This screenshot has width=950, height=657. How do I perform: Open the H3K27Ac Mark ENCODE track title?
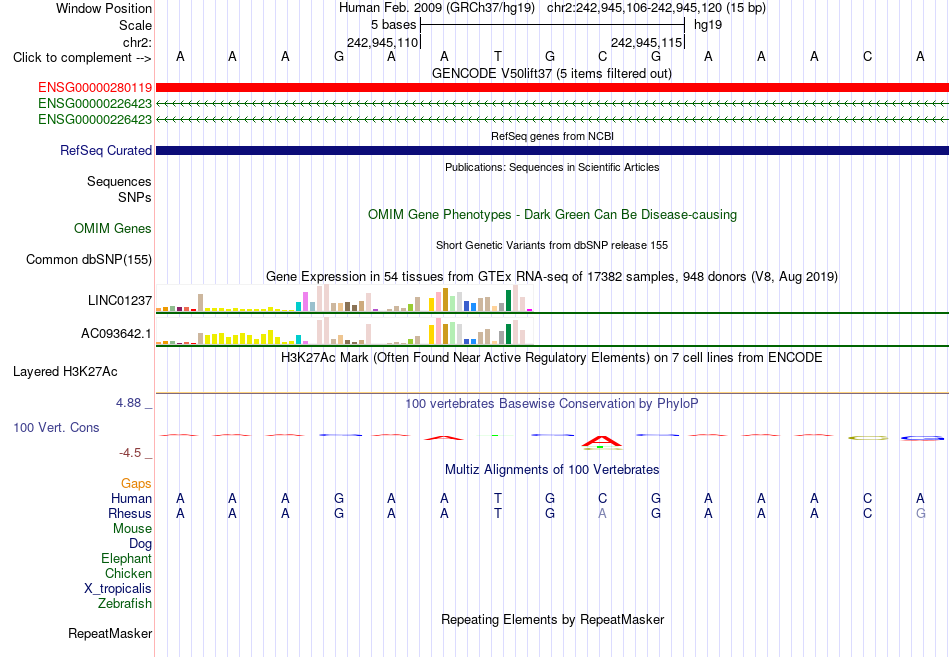[551, 358]
